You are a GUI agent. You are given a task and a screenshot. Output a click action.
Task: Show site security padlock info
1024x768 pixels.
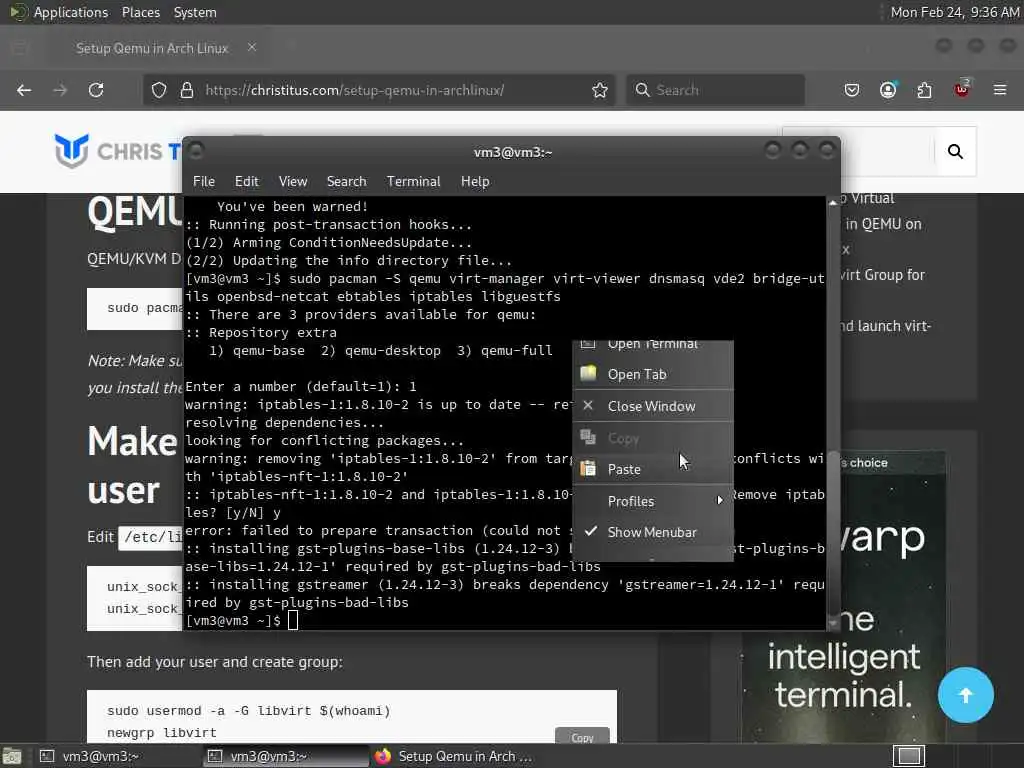187,90
